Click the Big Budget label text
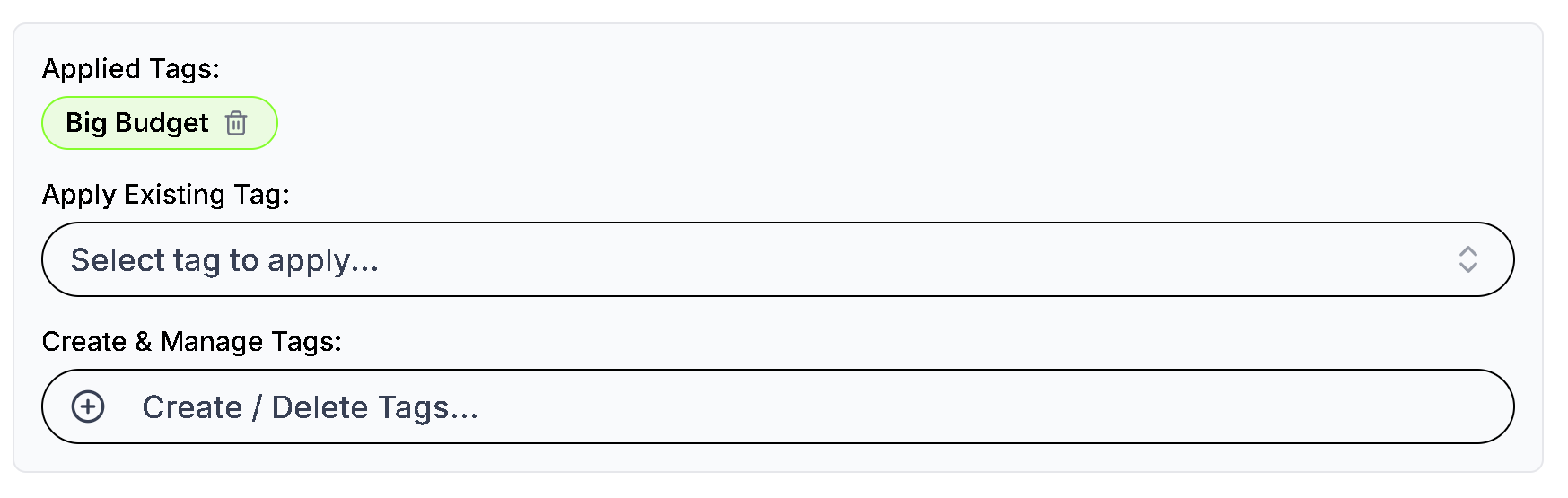The height and width of the screenshot is (498, 1568). (136, 123)
